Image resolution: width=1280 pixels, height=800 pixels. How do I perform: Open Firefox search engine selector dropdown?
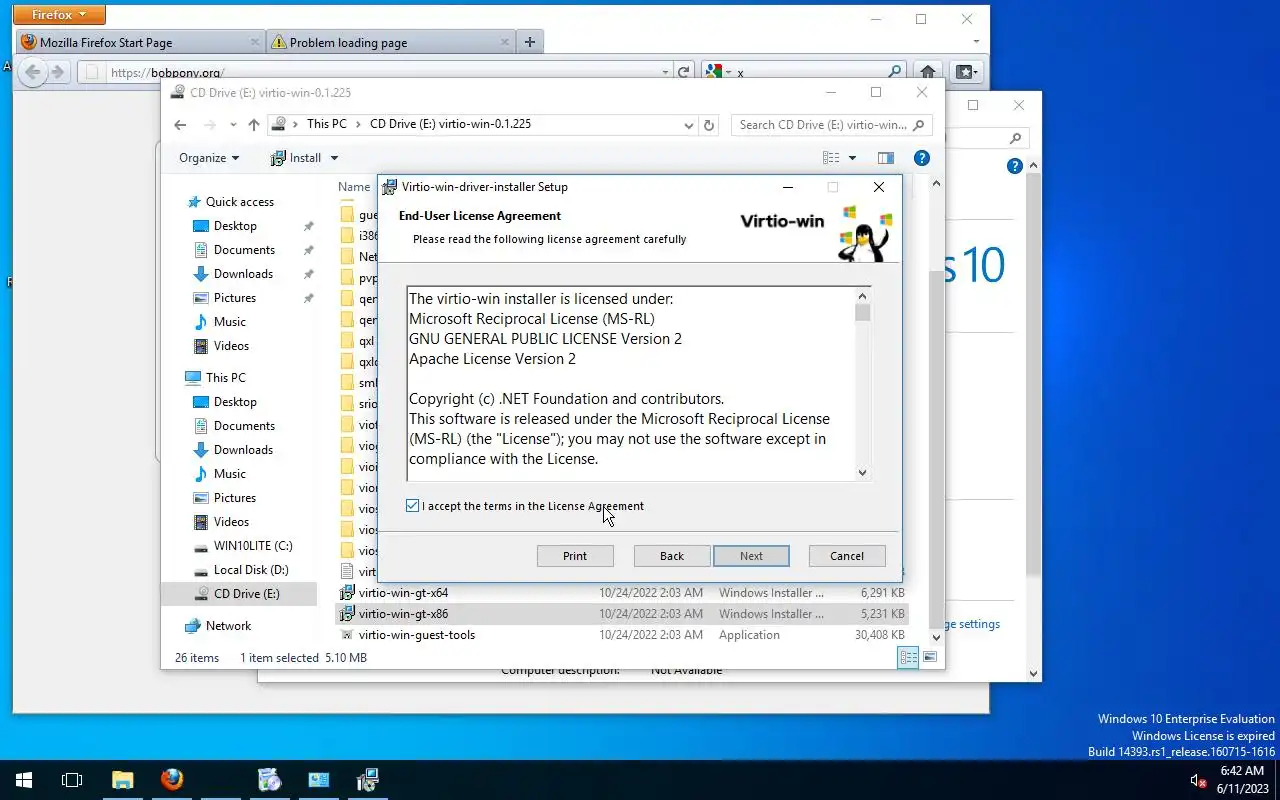click(x=717, y=72)
